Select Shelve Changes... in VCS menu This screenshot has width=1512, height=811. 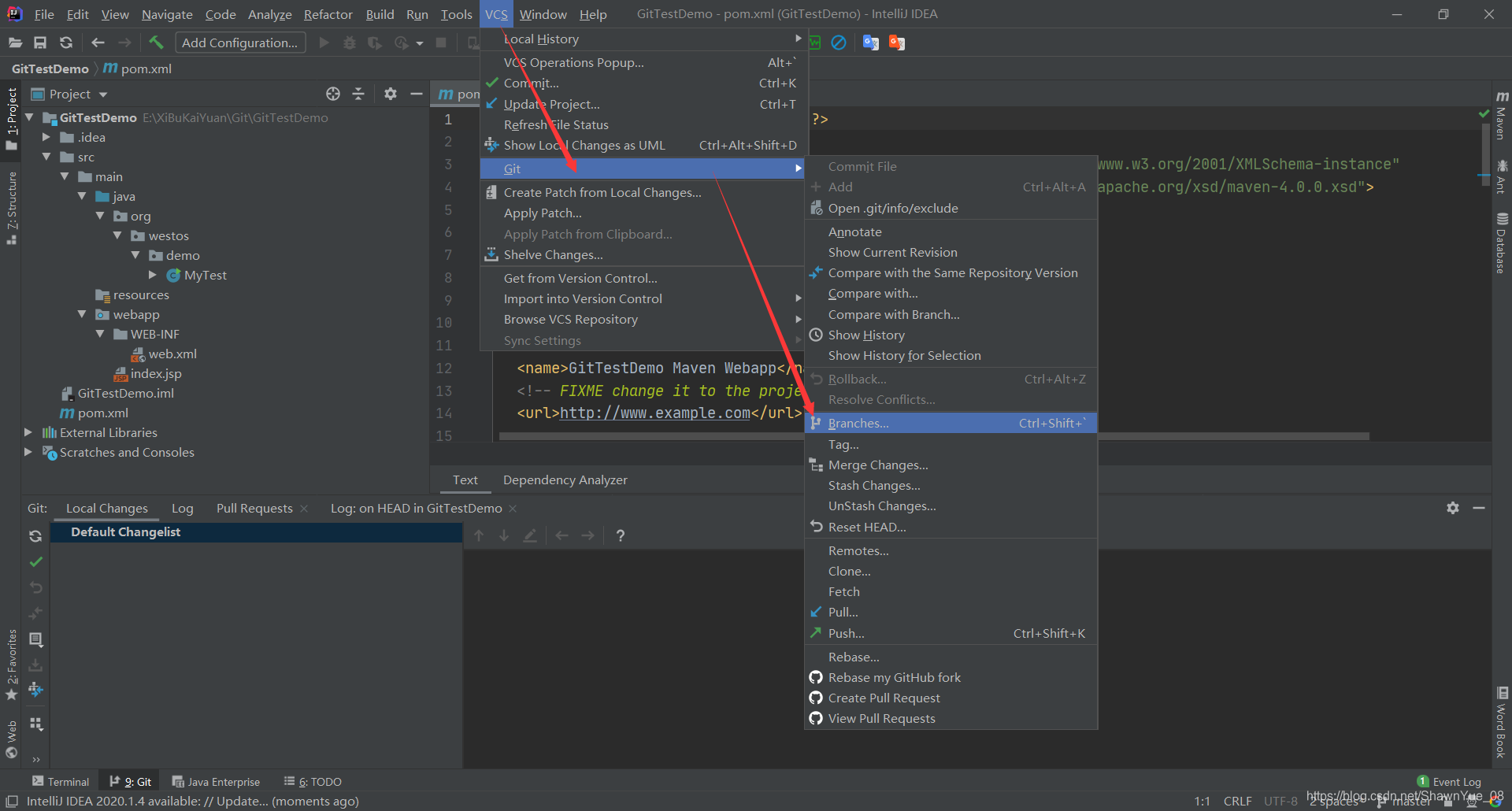point(642,254)
